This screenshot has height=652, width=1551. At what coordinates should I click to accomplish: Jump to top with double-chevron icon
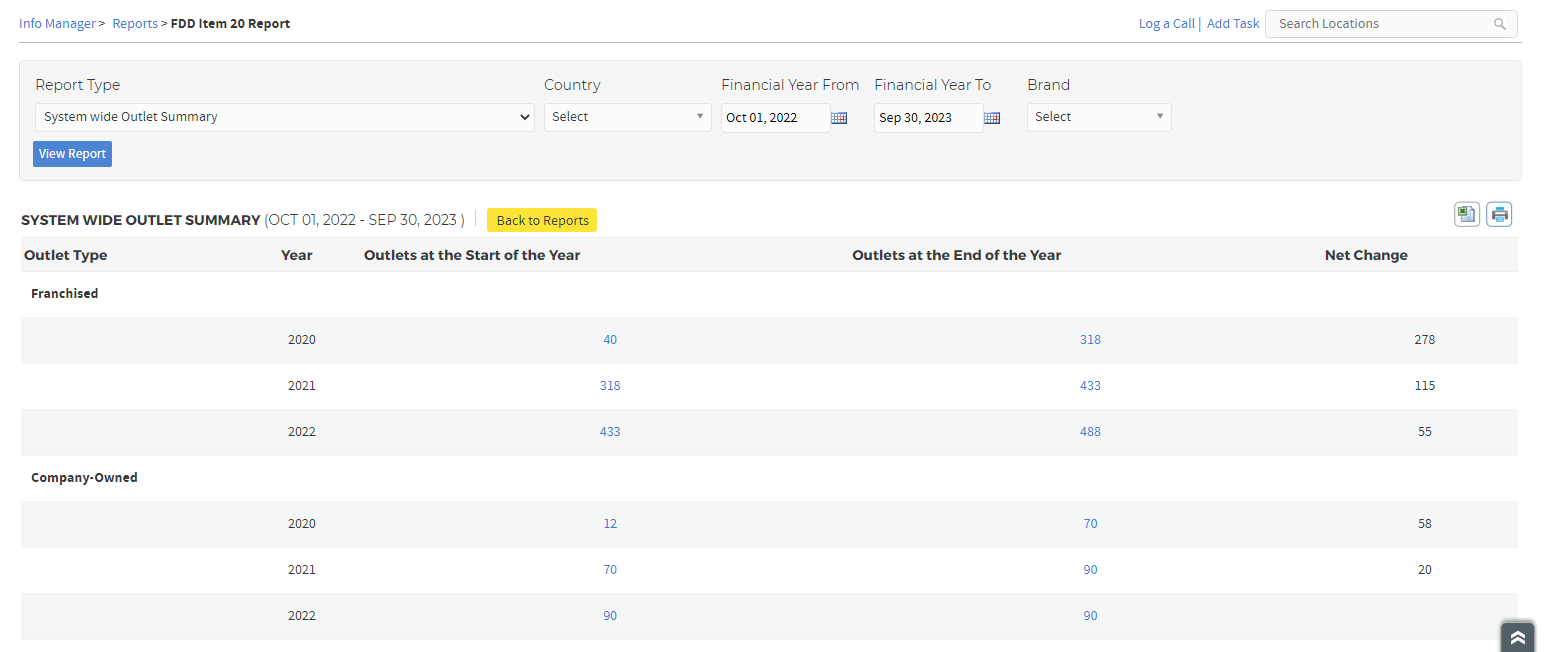tap(1517, 638)
